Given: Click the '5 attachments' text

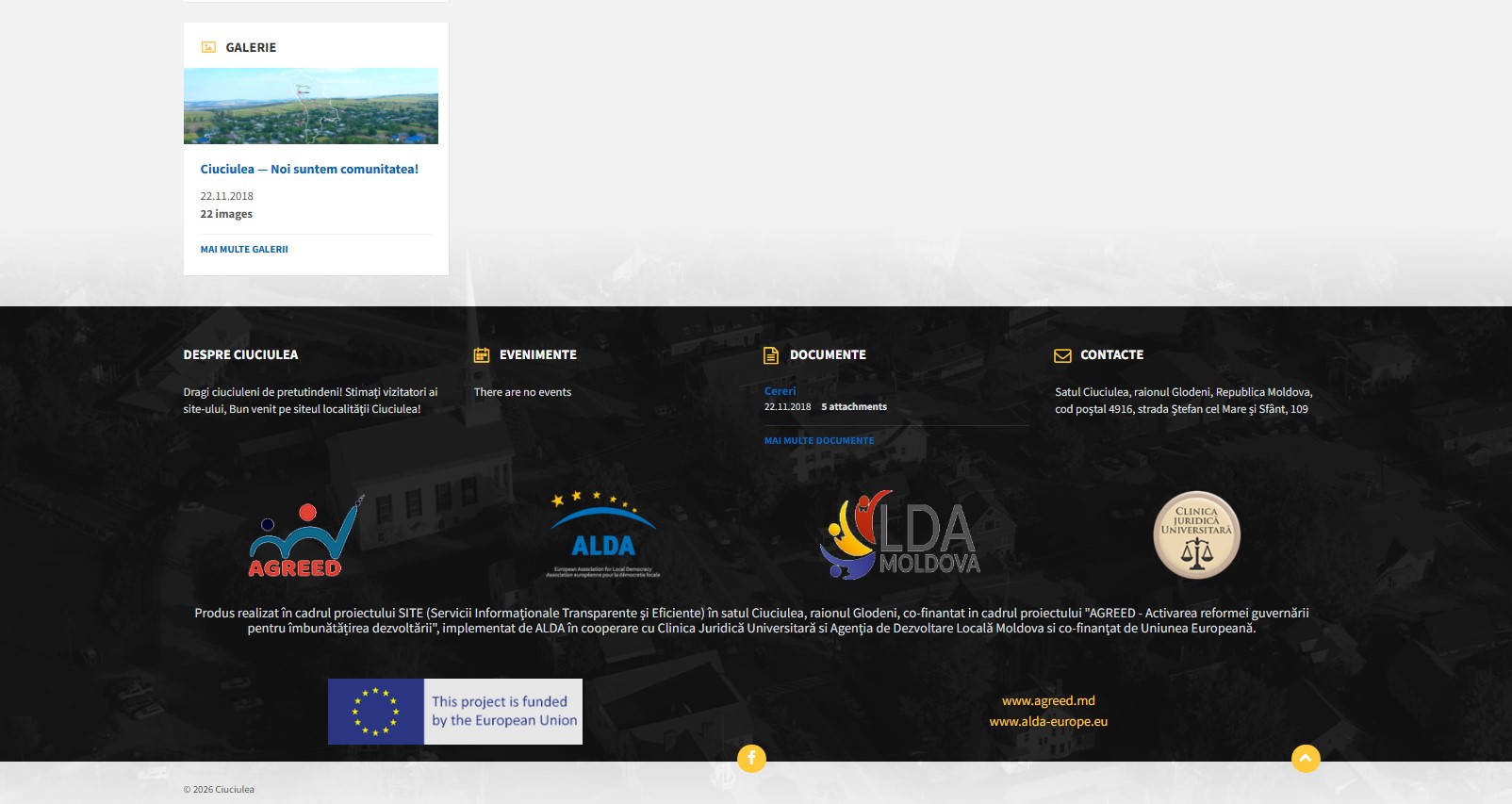Looking at the screenshot, I should (854, 407).
